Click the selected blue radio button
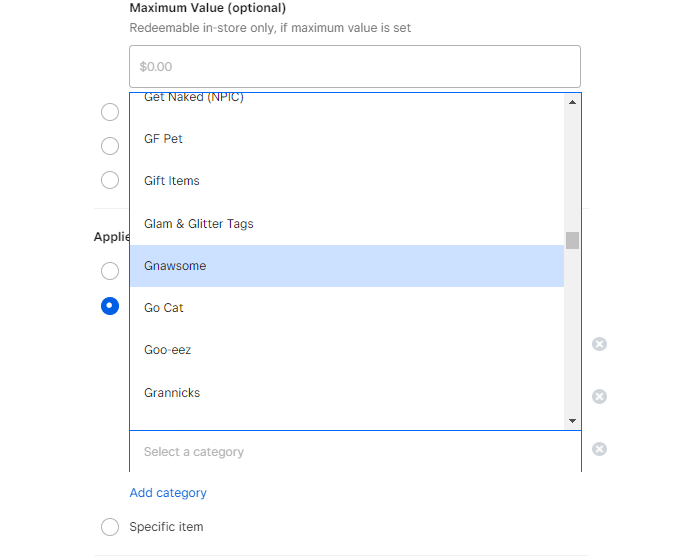 [110, 306]
